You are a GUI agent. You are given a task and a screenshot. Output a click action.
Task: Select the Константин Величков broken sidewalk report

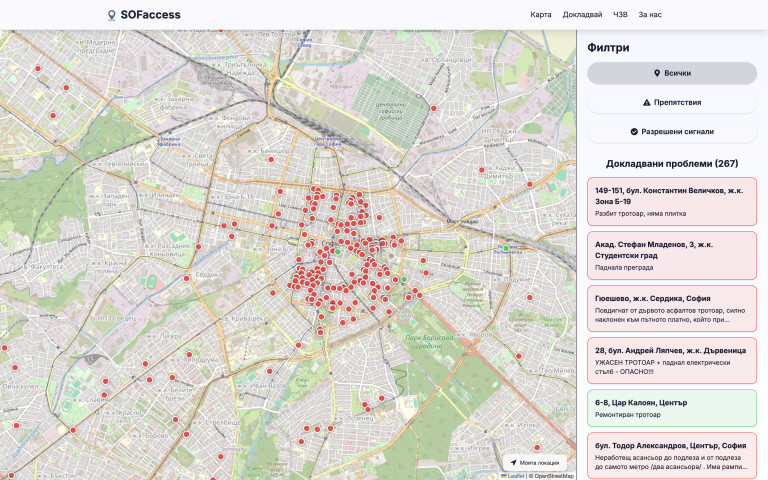click(x=672, y=201)
